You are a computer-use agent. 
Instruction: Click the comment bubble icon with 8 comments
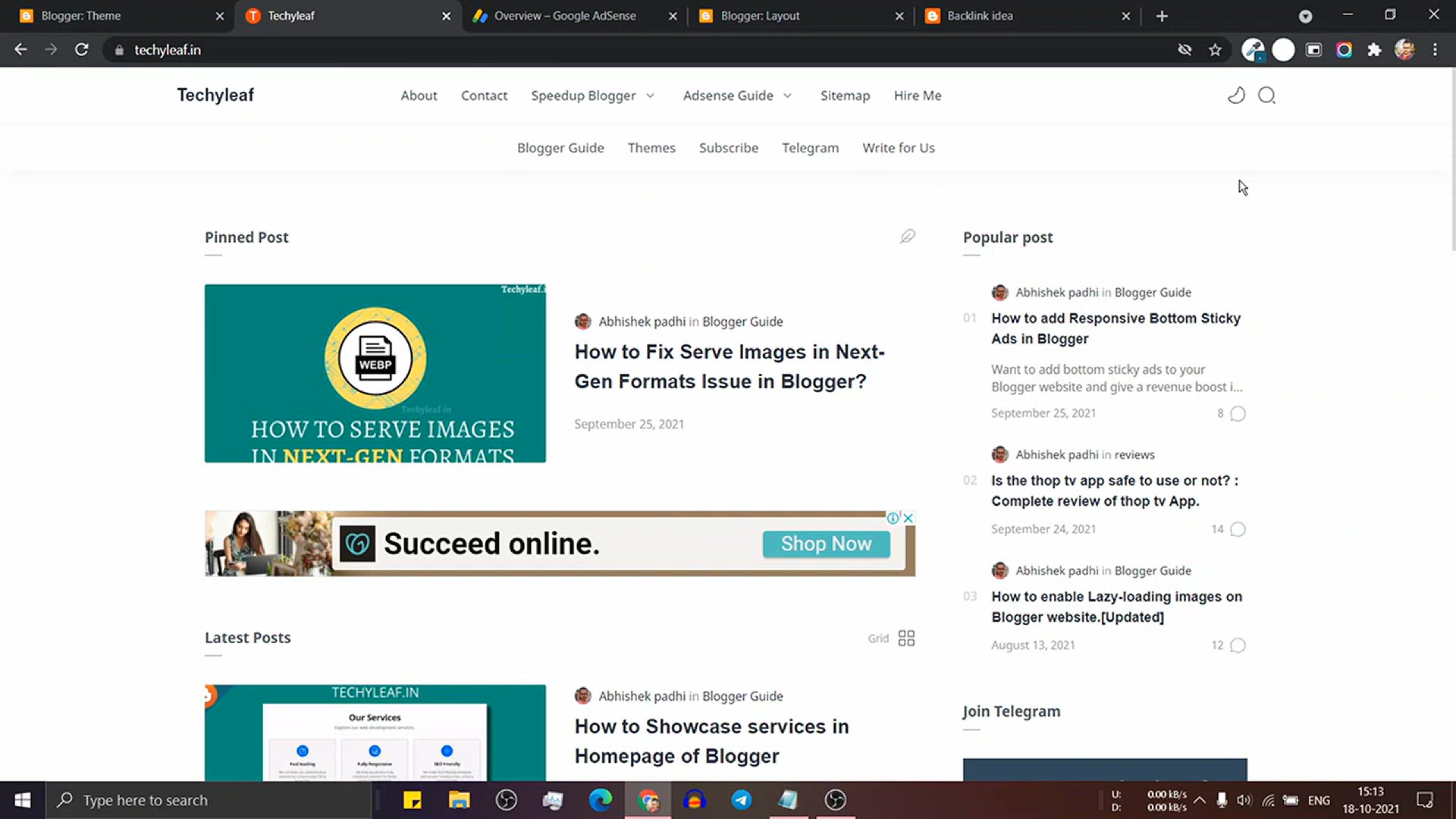(1238, 413)
